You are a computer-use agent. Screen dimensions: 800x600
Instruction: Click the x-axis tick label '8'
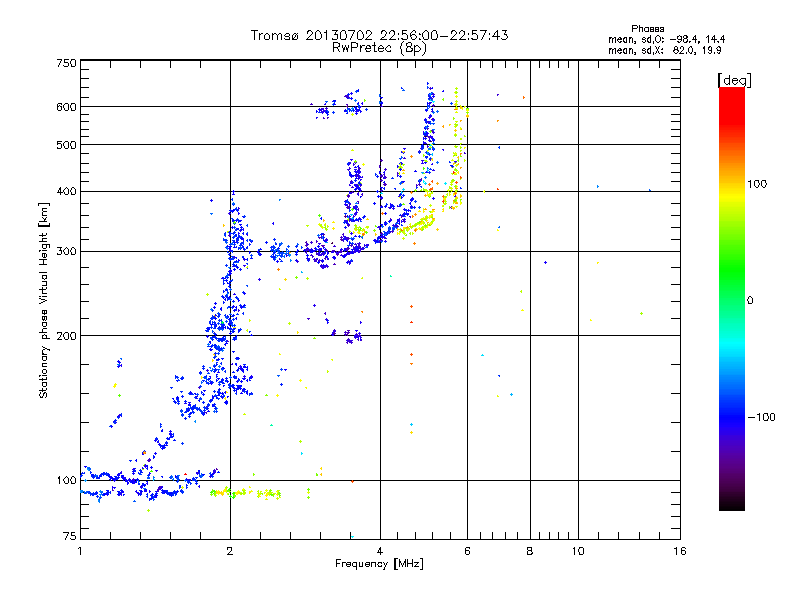pos(530,551)
